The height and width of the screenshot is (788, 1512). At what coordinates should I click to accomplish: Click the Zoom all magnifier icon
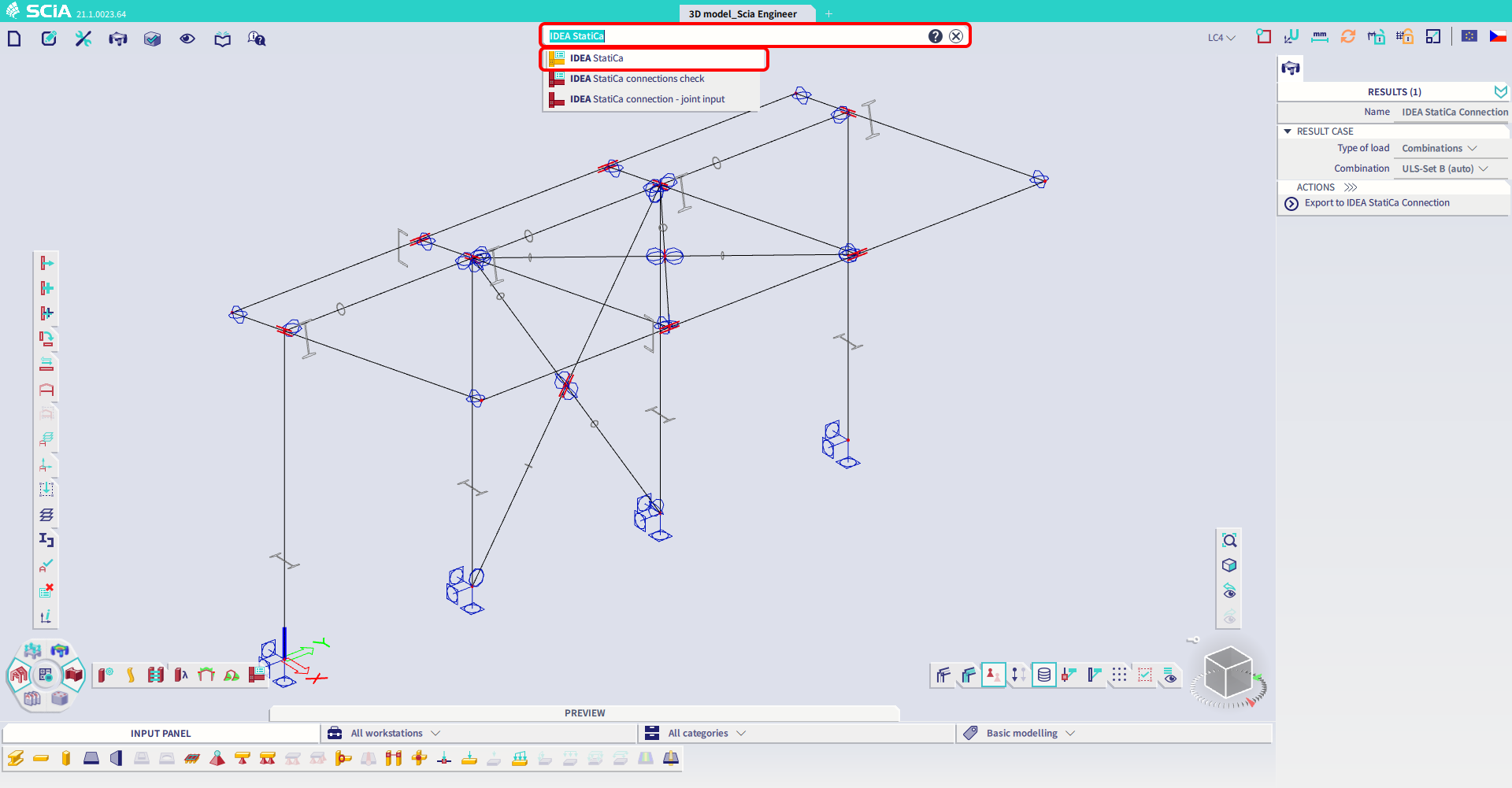click(x=1229, y=540)
